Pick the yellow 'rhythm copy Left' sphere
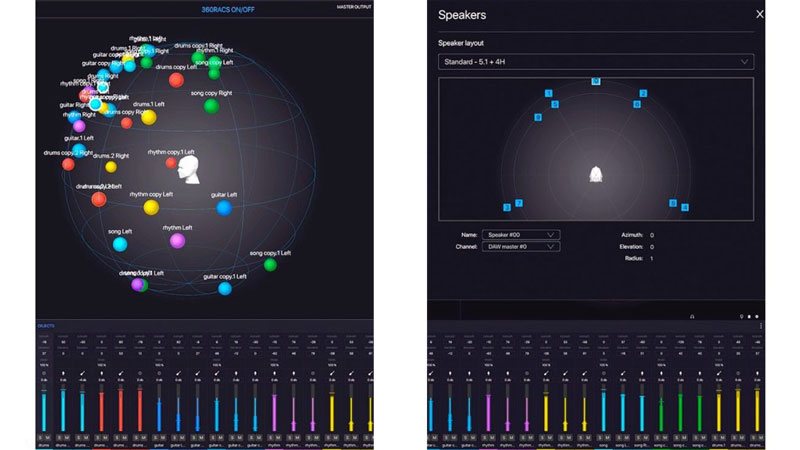Viewport: 800px width, 450px height. pos(151,207)
